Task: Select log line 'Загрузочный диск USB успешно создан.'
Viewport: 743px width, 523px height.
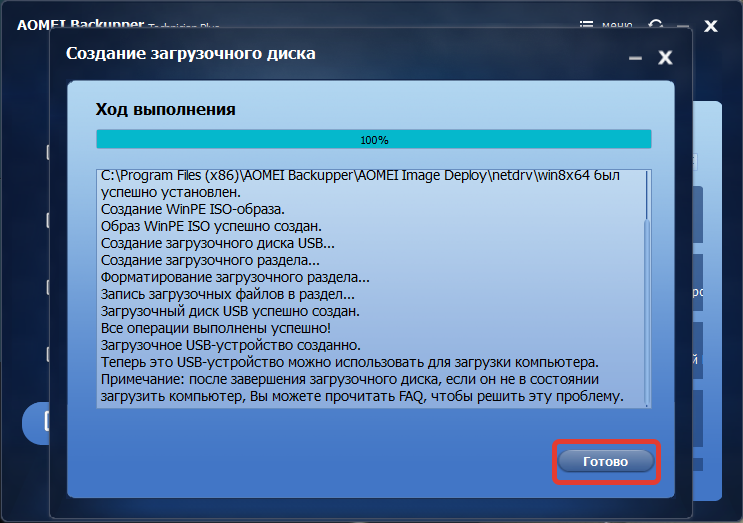Action: pyautogui.click(x=230, y=312)
